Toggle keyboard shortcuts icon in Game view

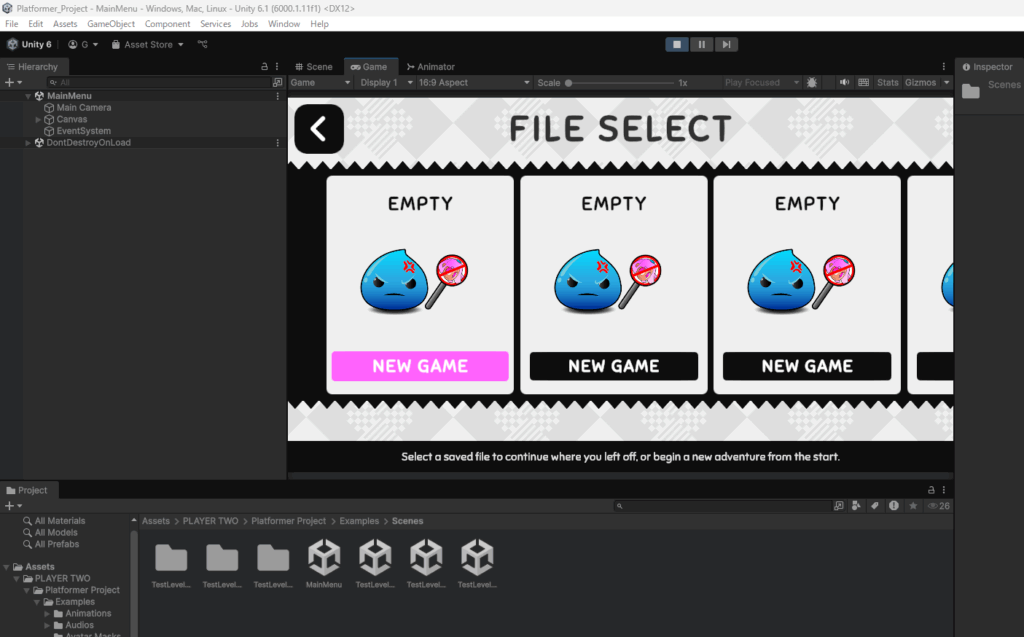pos(863,82)
